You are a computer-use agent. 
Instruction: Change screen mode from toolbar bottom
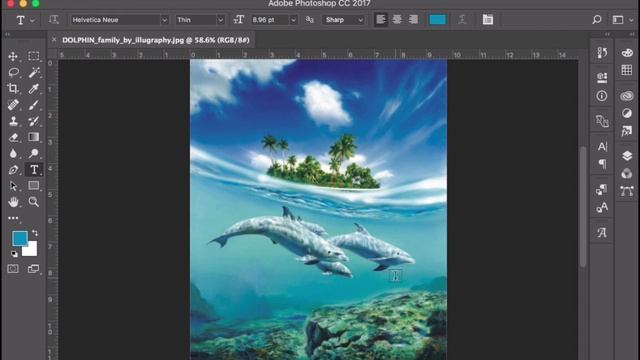(x=33, y=269)
